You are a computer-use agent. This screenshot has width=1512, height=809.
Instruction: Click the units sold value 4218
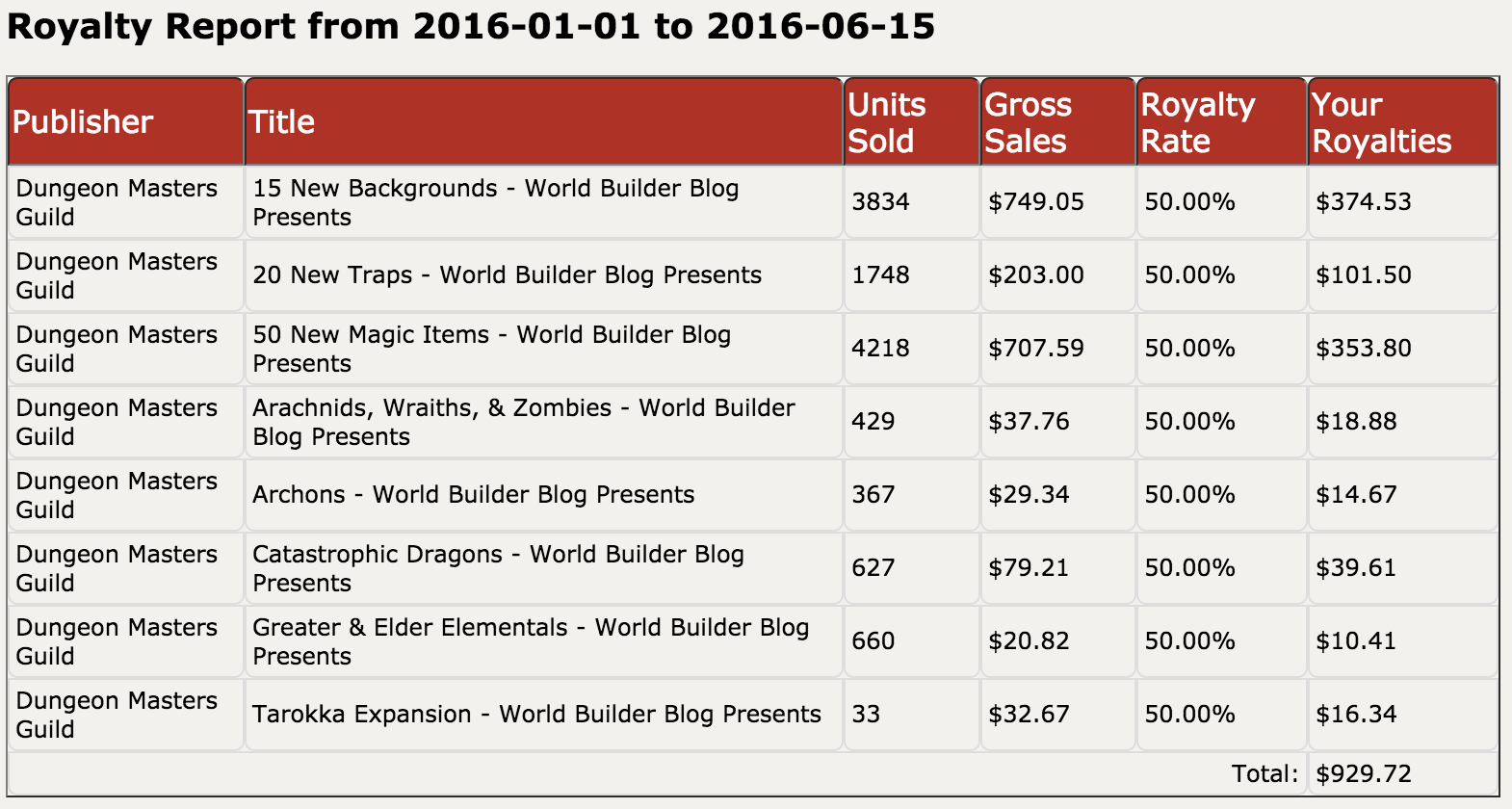point(880,349)
